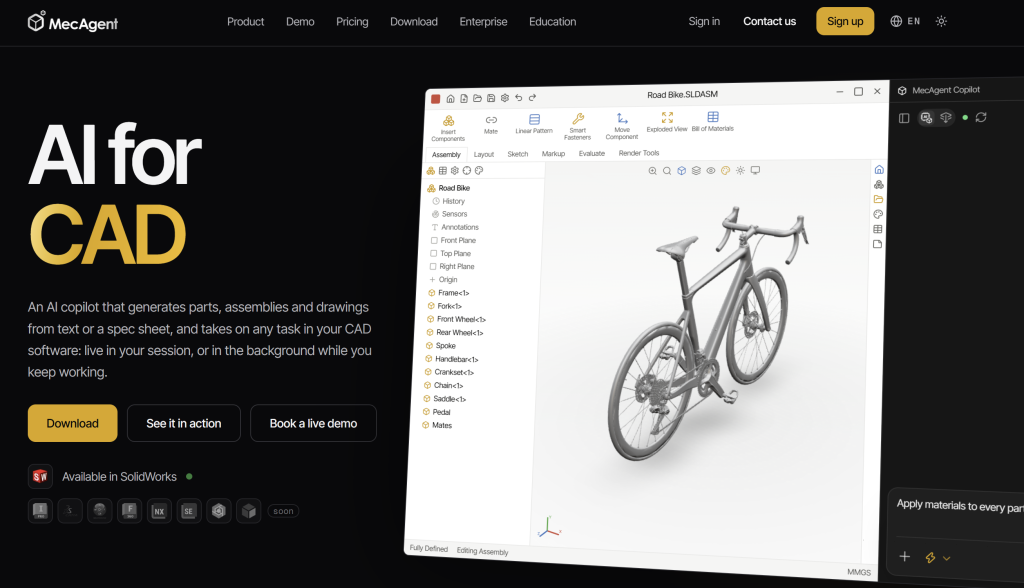Switch to the Sketch tab

click(x=518, y=154)
